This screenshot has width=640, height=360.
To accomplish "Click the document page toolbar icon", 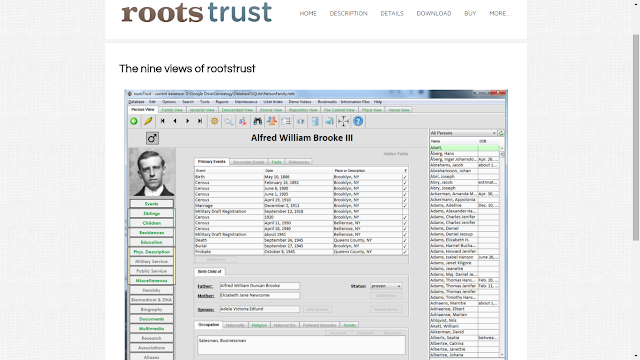I will [x=315, y=121].
